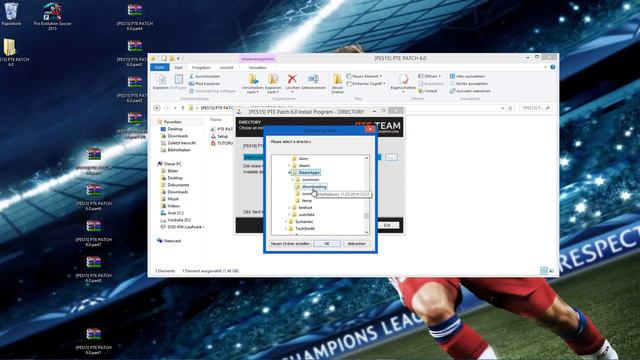Click the Explorer search input field
The width and height of the screenshot is (640, 360).
coord(536,108)
